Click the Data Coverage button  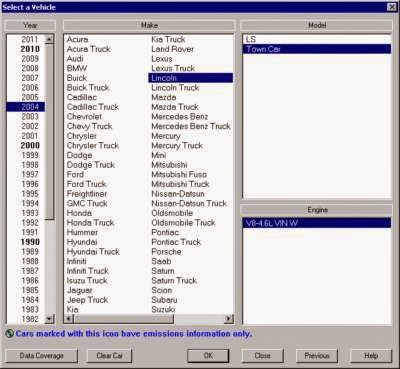41,356
